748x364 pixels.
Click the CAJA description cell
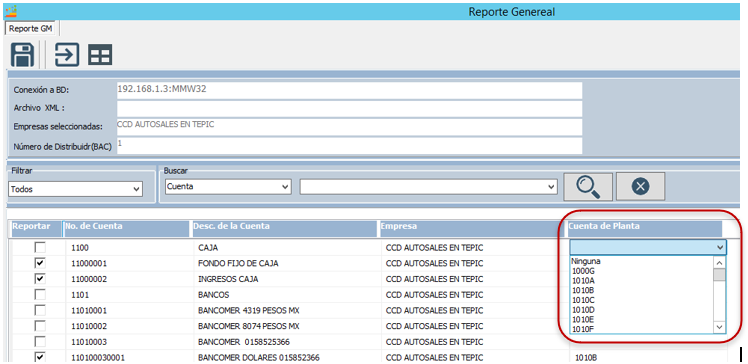click(208, 248)
